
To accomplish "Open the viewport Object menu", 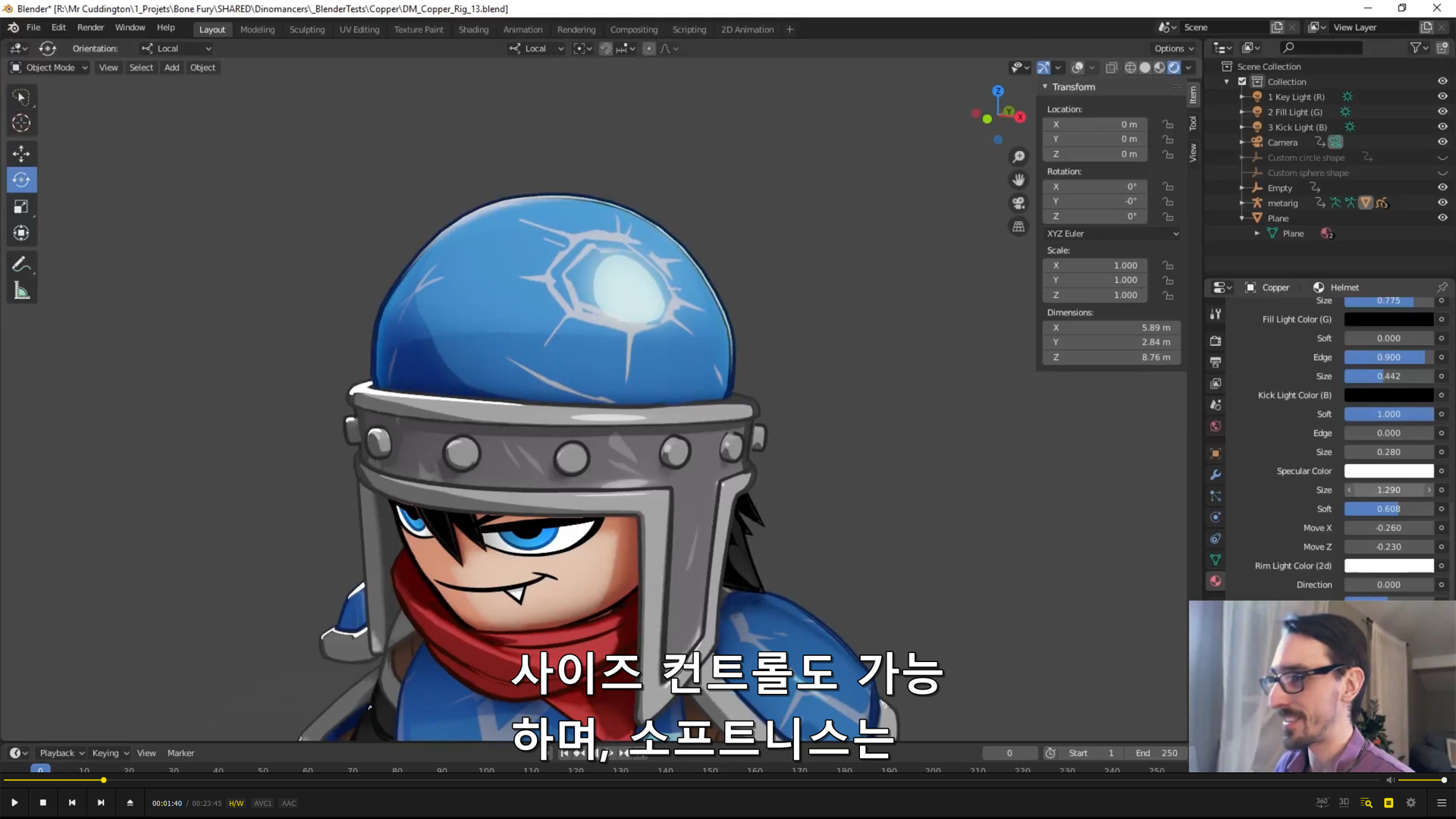I will (202, 67).
